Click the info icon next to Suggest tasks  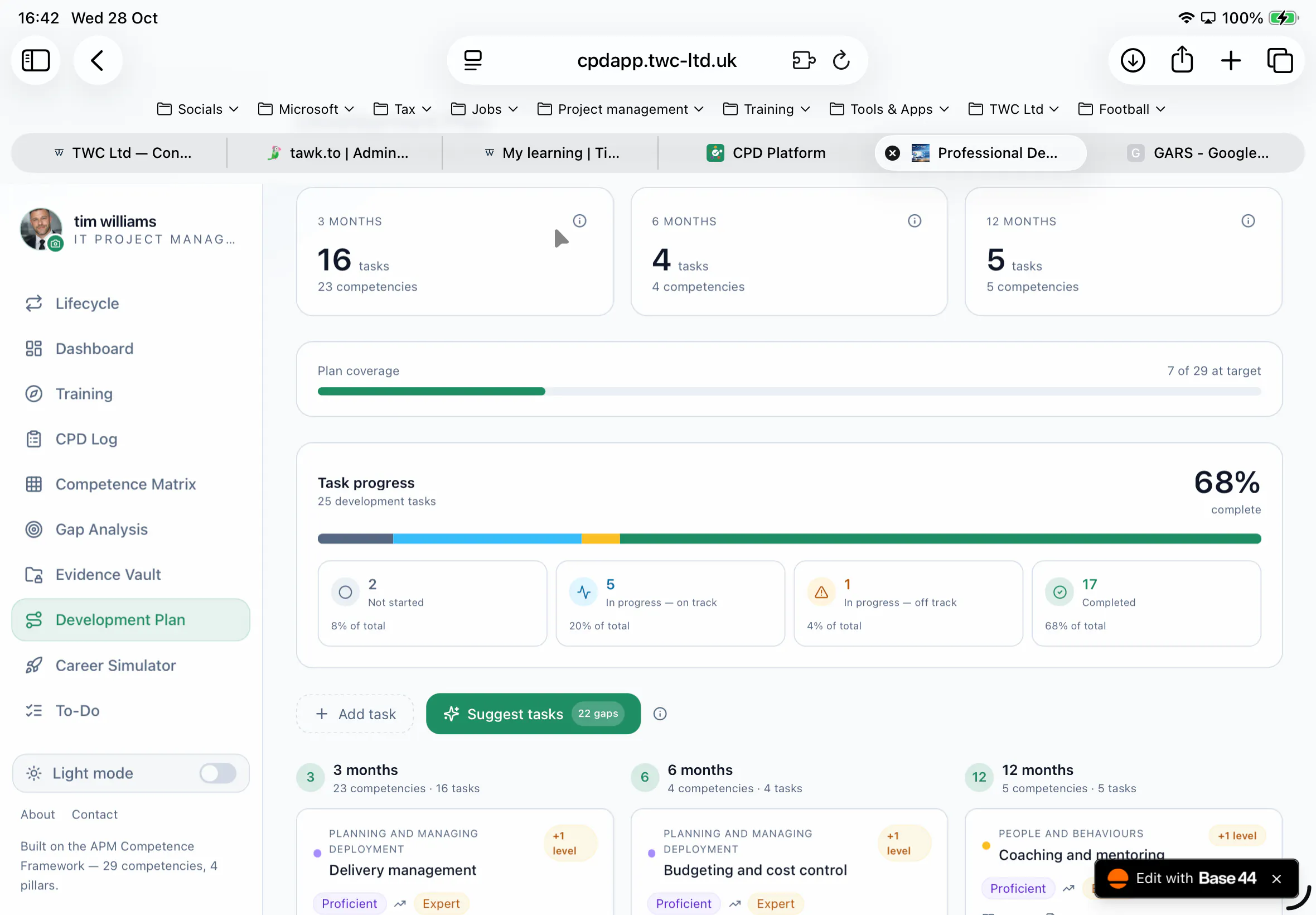(660, 714)
